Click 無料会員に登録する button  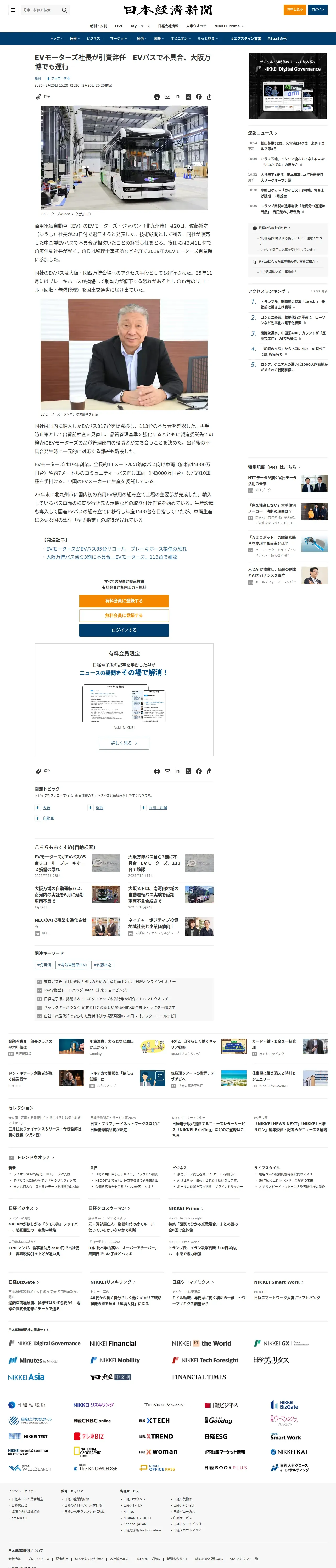pyautogui.click(x=124, y=615)
